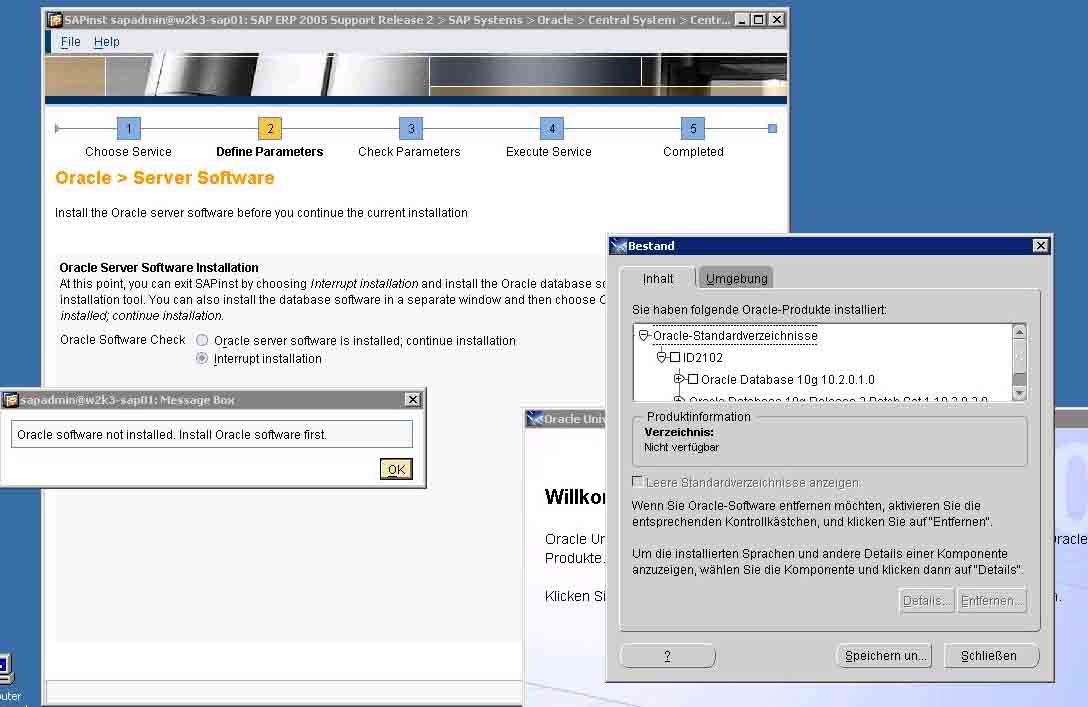This screenshot has width=1088, height=707.
Task: Check the Oracle Database 10g 10.2.0.1.0 checkbox
Action: point(692,379)
